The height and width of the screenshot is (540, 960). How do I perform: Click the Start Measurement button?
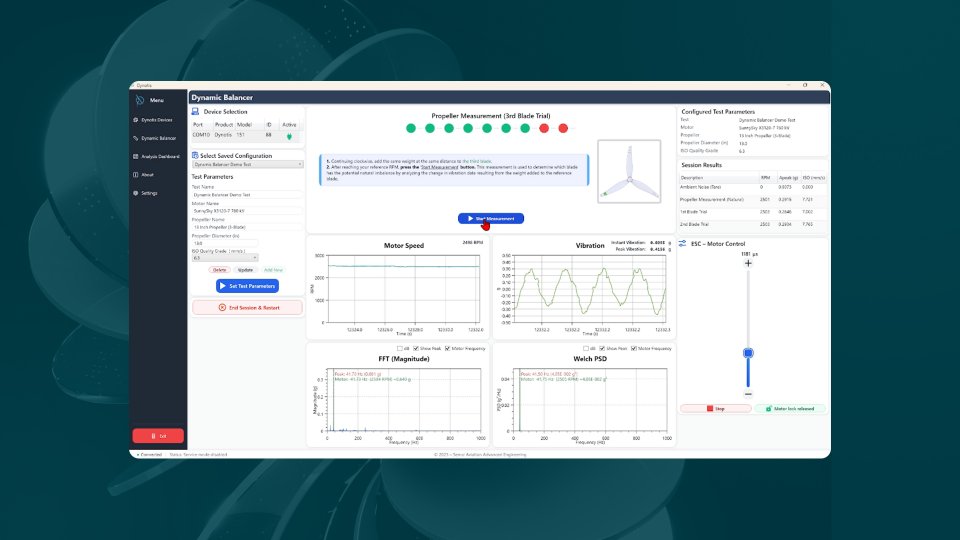491,219
